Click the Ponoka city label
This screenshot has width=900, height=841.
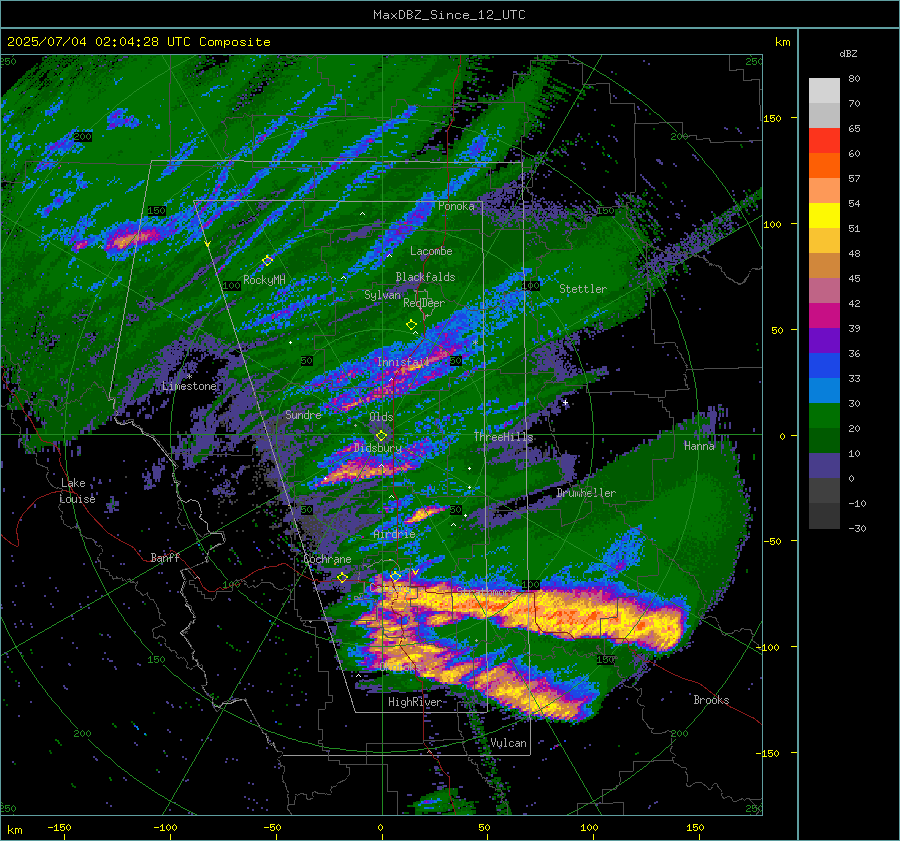point(456,206)
